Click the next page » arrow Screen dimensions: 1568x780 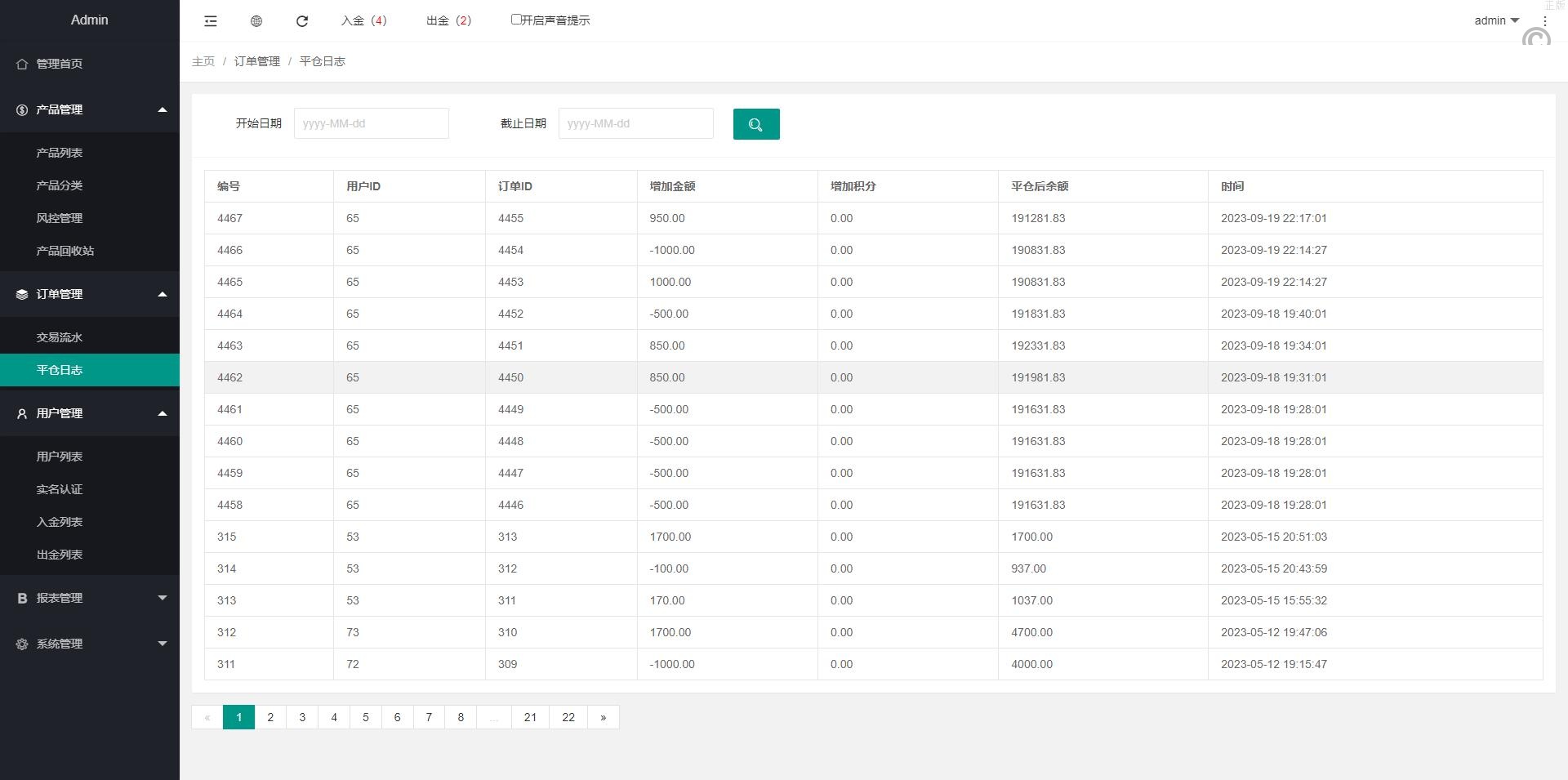tap(604, 717)
